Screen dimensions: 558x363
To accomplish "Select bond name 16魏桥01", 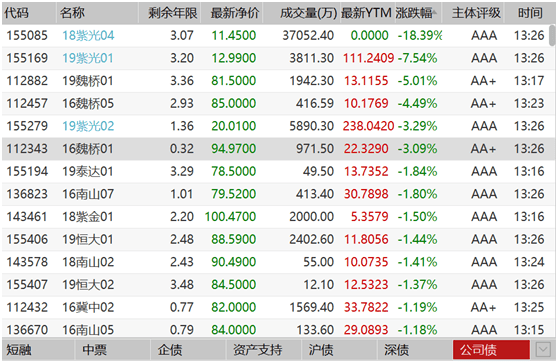I will 88,149.
